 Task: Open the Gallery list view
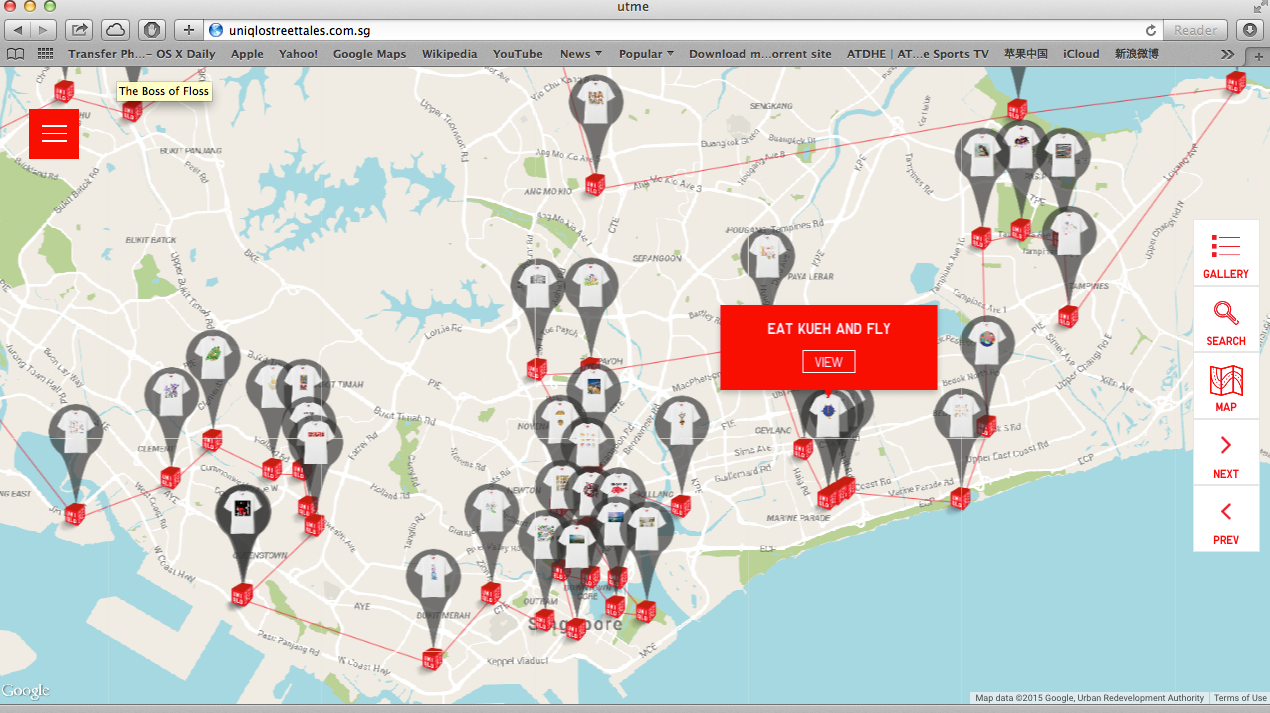click(x=1226, y=254)
